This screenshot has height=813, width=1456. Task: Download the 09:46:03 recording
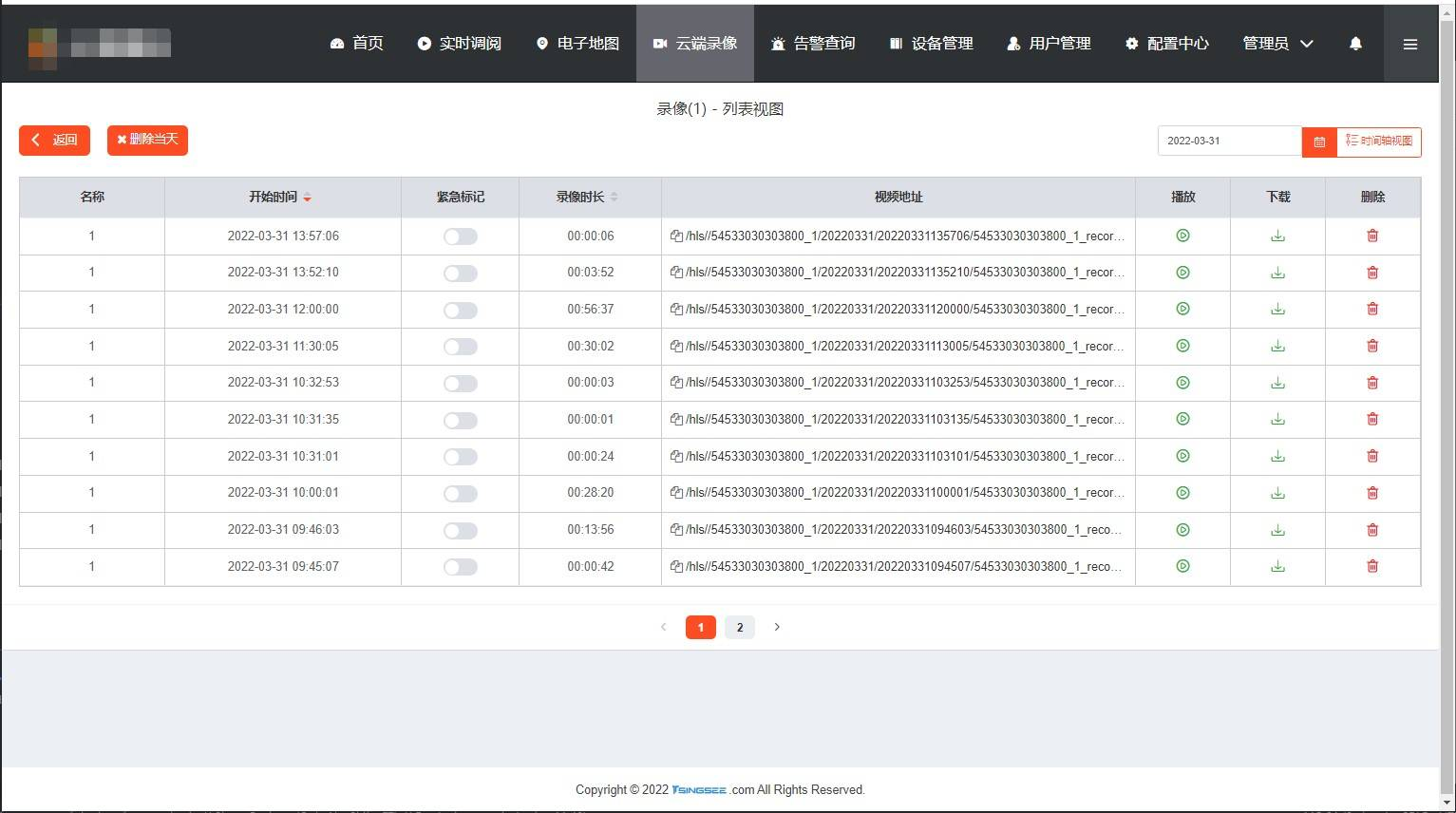(x=1277, y=530)
